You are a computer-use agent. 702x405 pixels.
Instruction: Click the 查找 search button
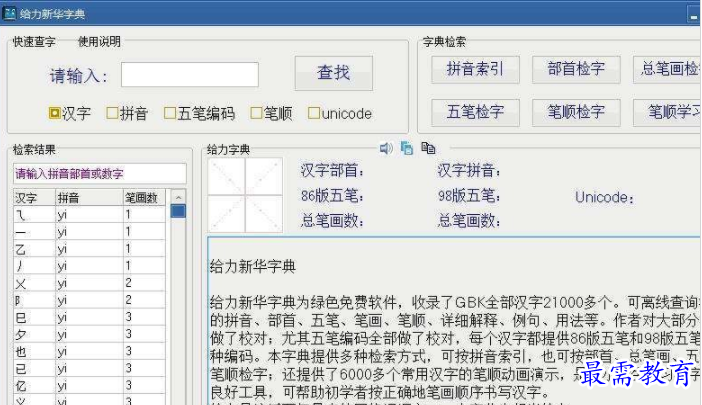334,73
